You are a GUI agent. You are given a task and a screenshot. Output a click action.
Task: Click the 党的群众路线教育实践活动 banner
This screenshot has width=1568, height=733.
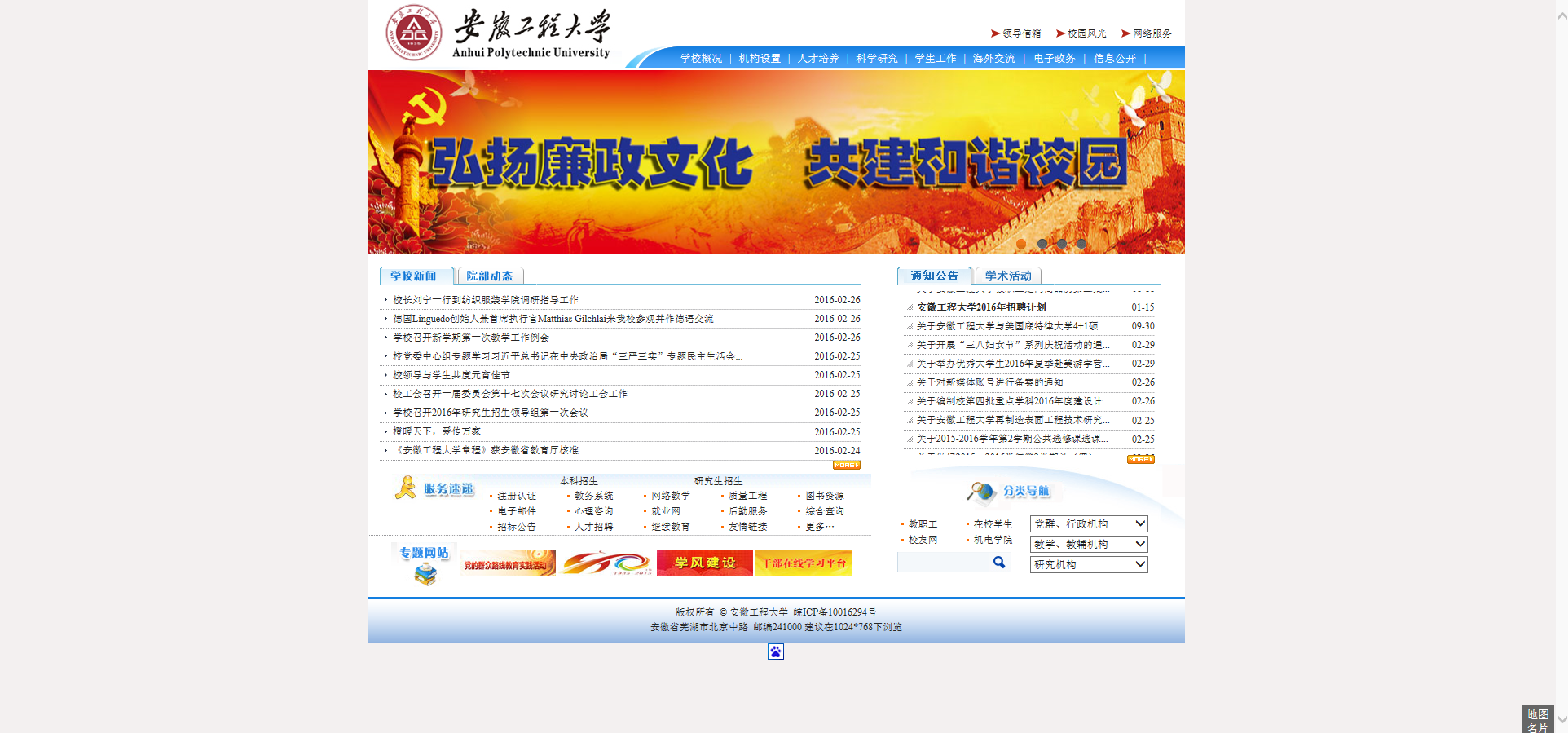(507, 563)
